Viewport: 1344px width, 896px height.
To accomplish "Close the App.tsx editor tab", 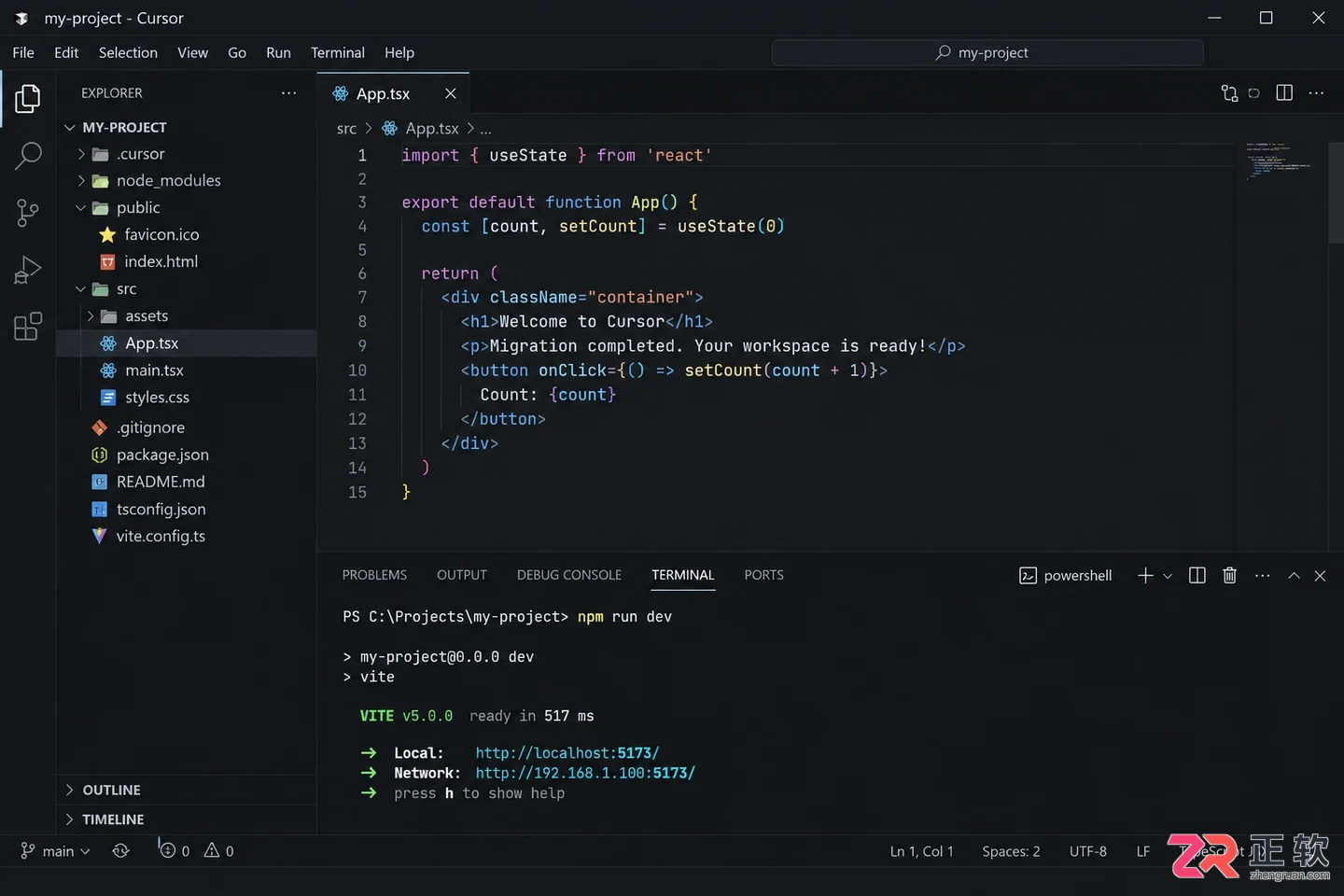I will tap(451, 93).
